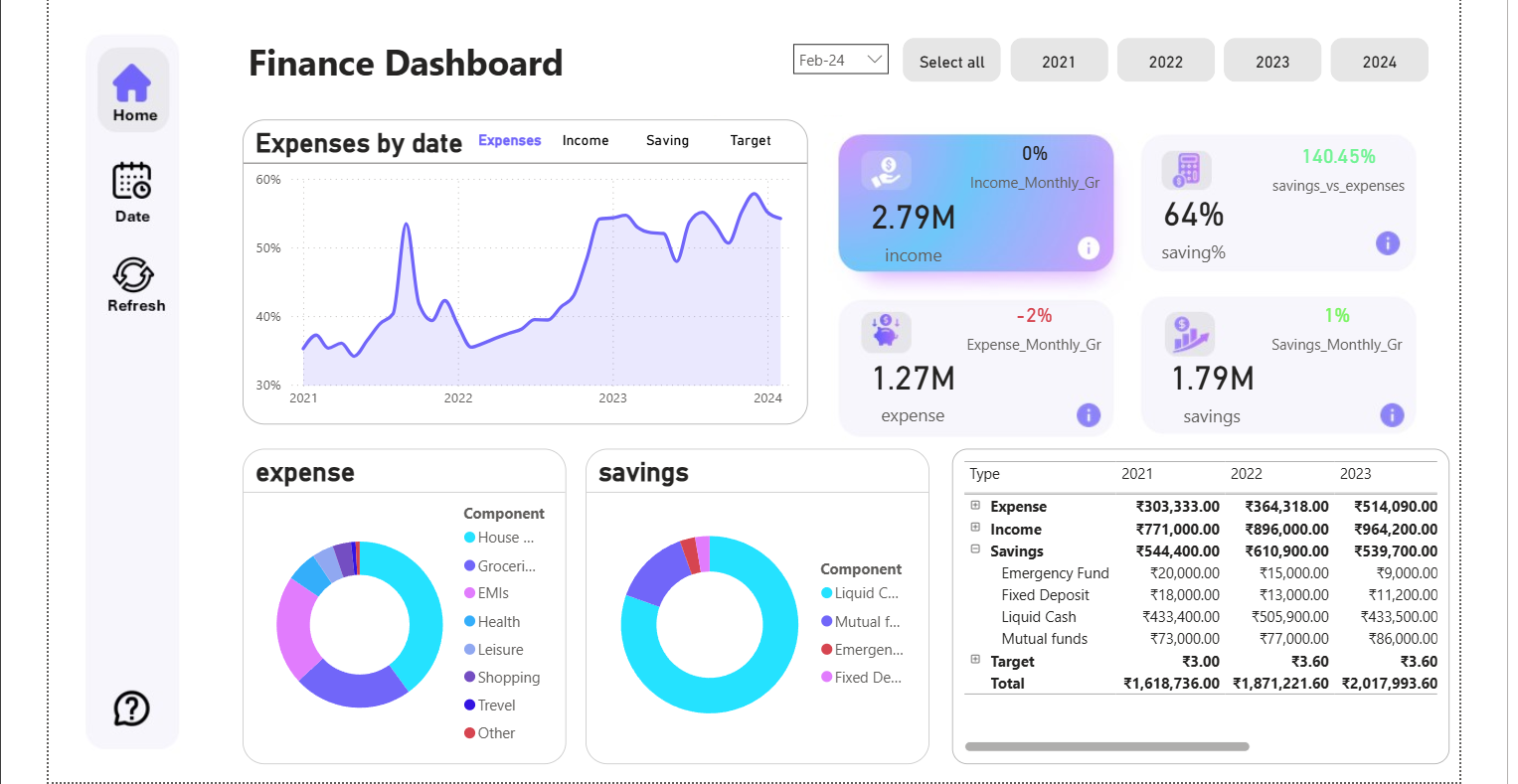Switch to the Income tab
This screenshot has width=1518, height=784.
[x=585, y=141]
